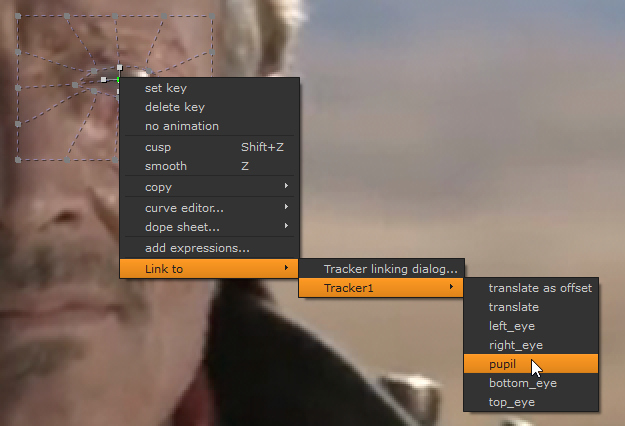Viewport: 625px width, 426px height.
Task: Expand the 'copy' submenu
Action: coord(158,187)
